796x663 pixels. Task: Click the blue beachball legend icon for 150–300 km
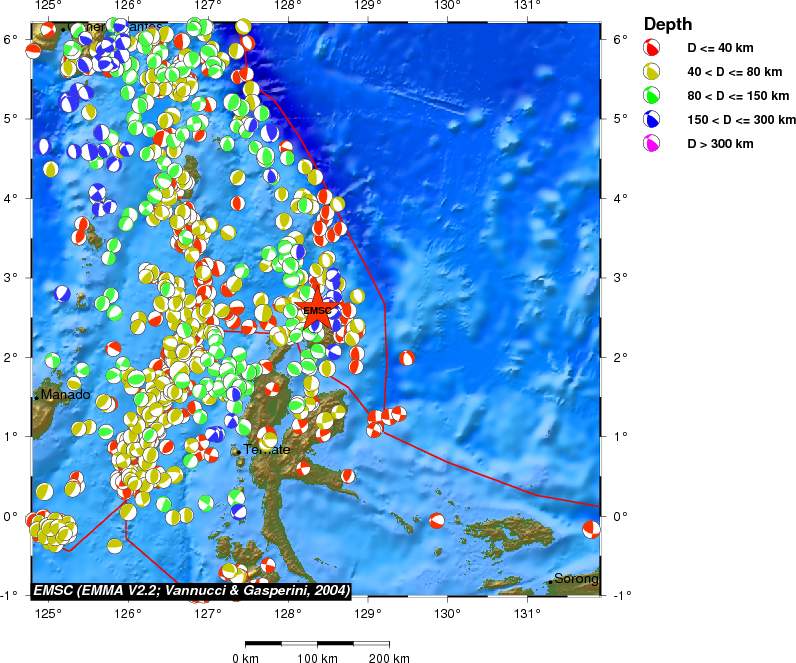(652, 120)
